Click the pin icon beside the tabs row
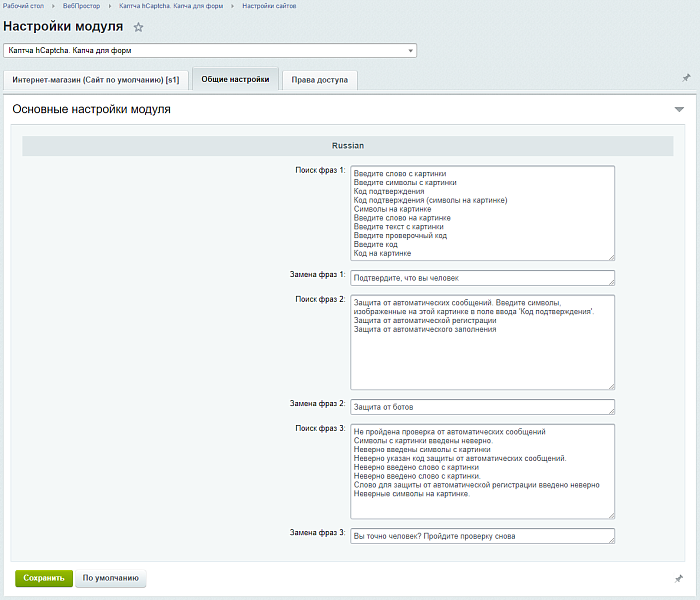 click(685, 78)
